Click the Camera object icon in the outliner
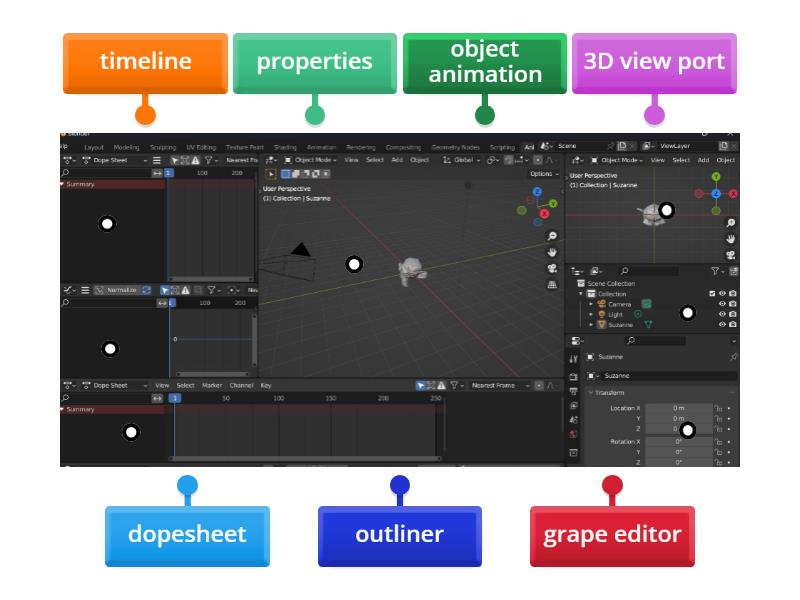 pos(600,304)
